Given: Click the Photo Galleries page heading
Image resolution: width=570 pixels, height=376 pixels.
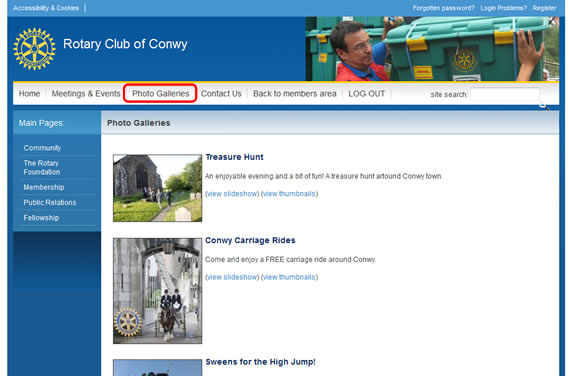Looking at the screenshot, I should pyautogui.click(x=139, y=123).
